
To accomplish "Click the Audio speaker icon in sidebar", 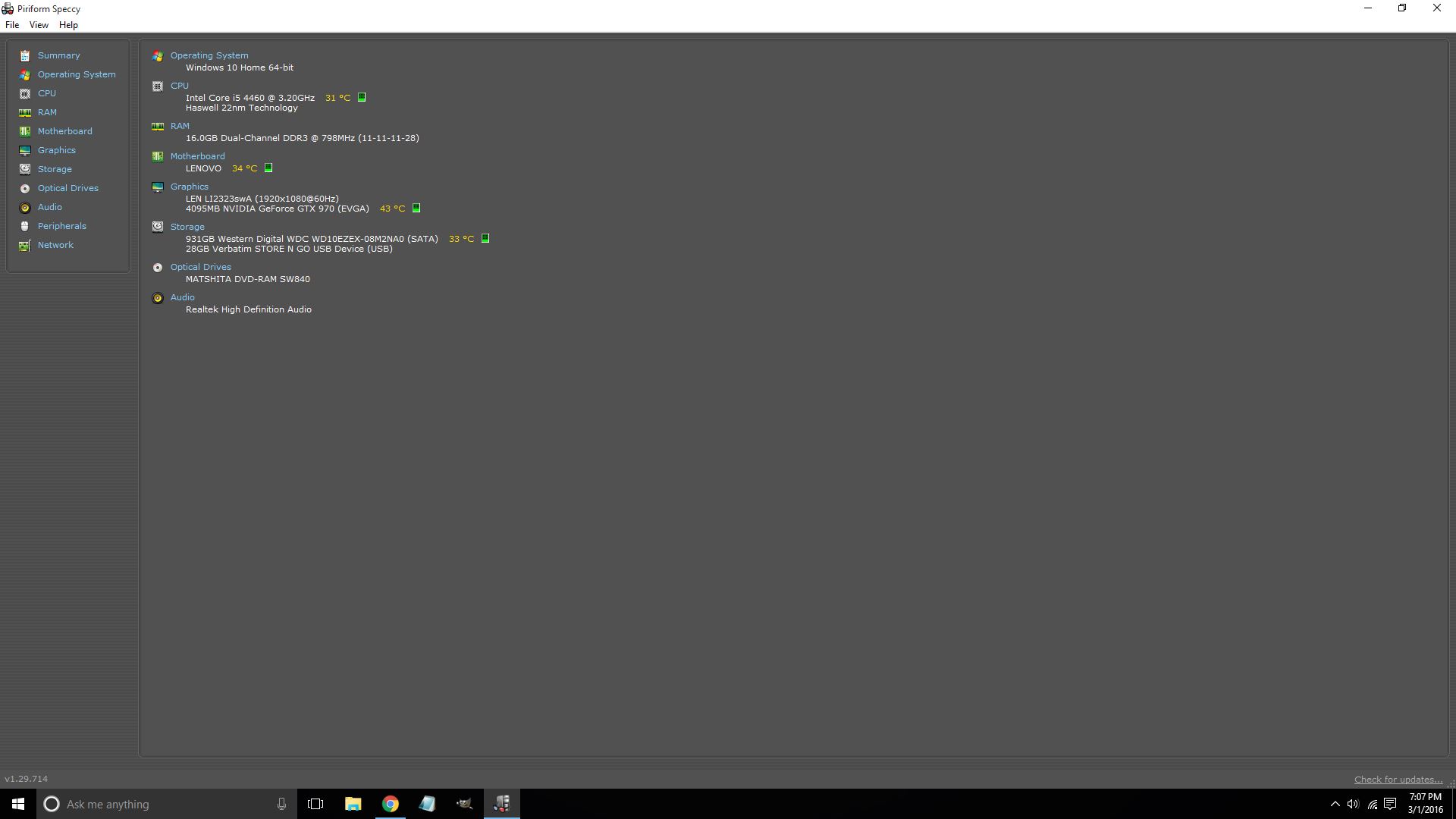I will pyautogui.click(x=25, y=207).
